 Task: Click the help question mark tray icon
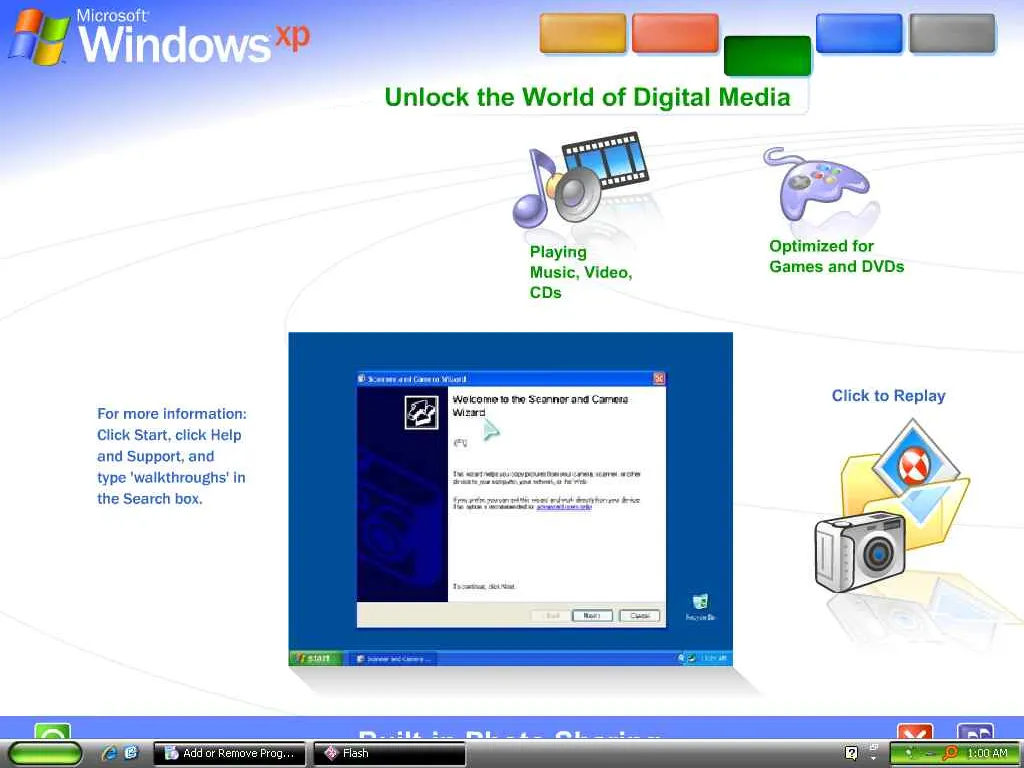click(851, 753)
